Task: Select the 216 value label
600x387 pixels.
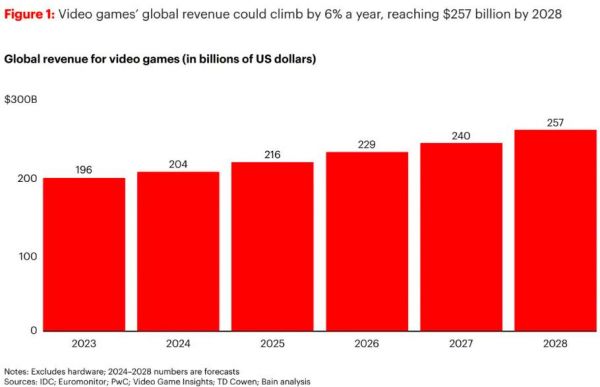Action: click(x=272, y=155)
